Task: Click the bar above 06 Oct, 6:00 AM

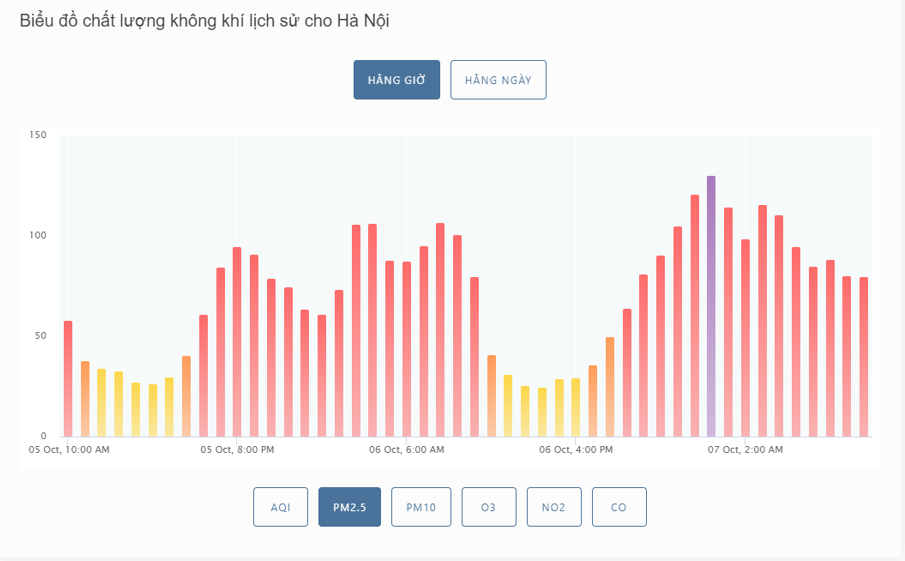Action: (406, 349)
